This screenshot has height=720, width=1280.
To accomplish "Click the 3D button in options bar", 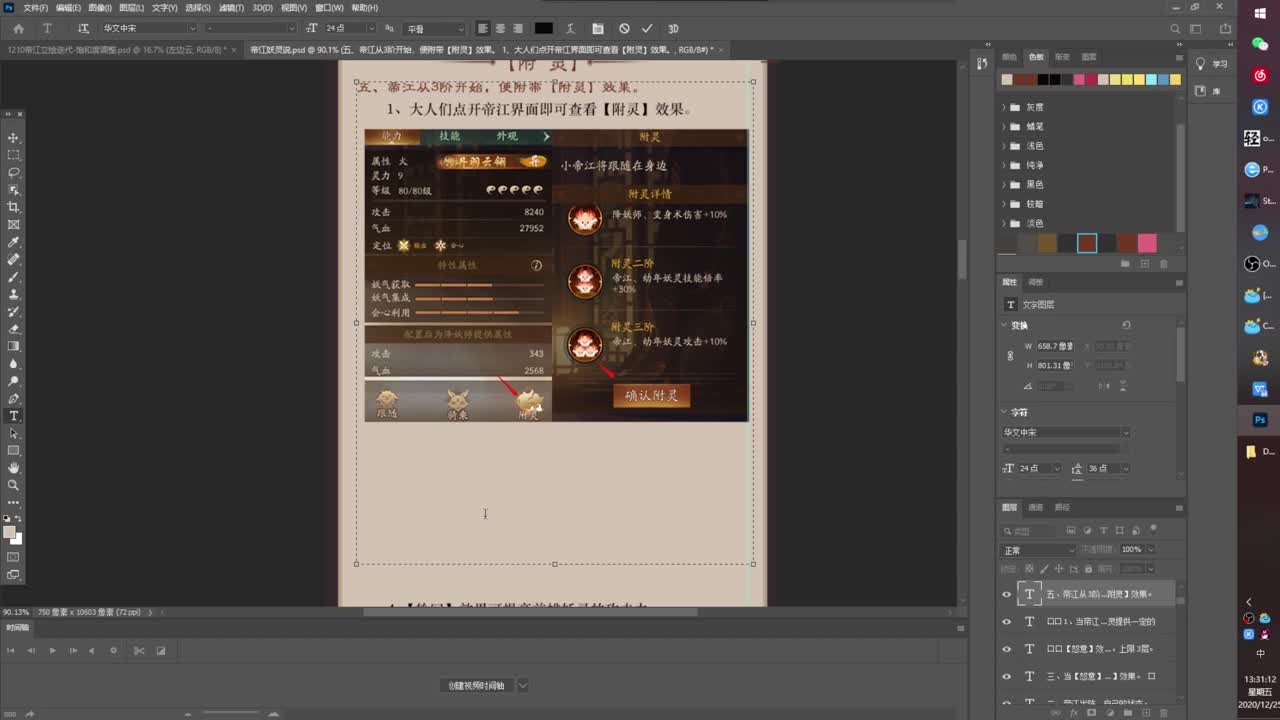I will pos(673,28).
